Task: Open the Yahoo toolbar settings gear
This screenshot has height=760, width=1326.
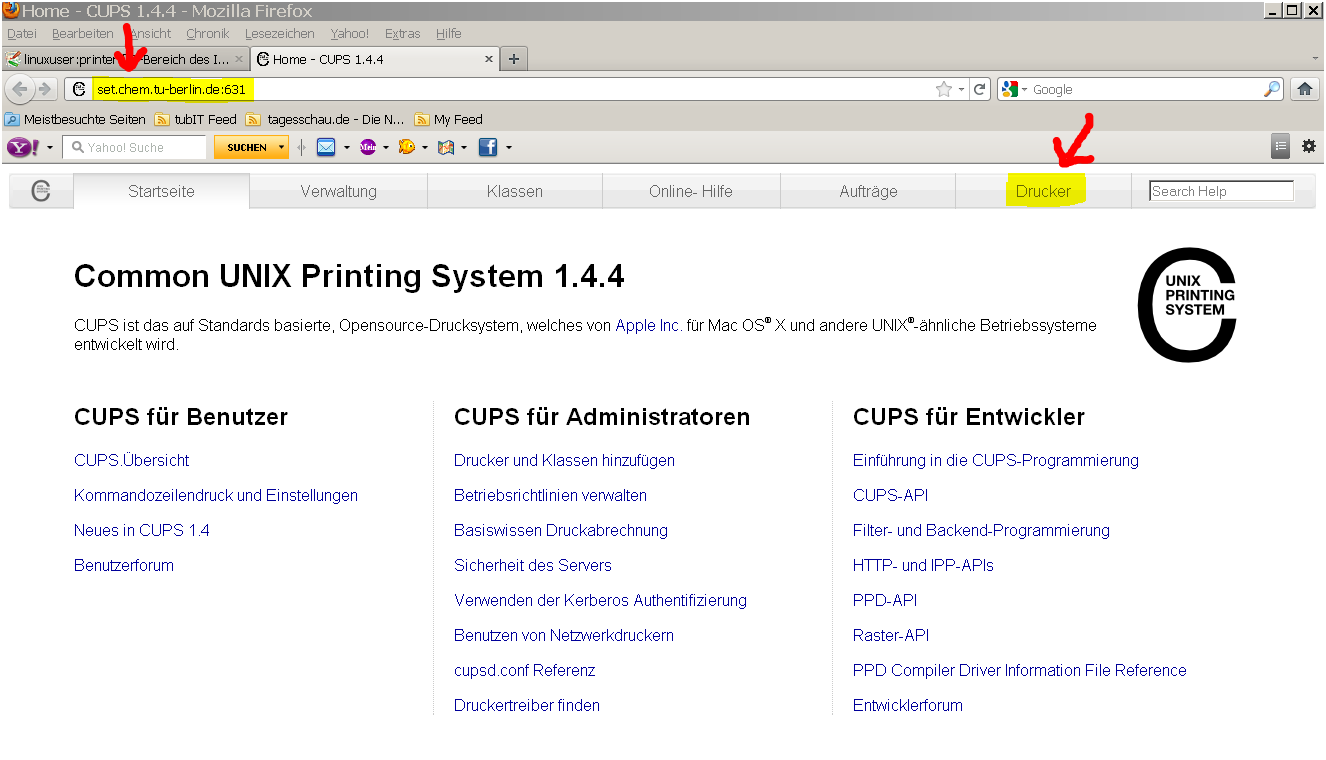Action: coord(1308,147)
